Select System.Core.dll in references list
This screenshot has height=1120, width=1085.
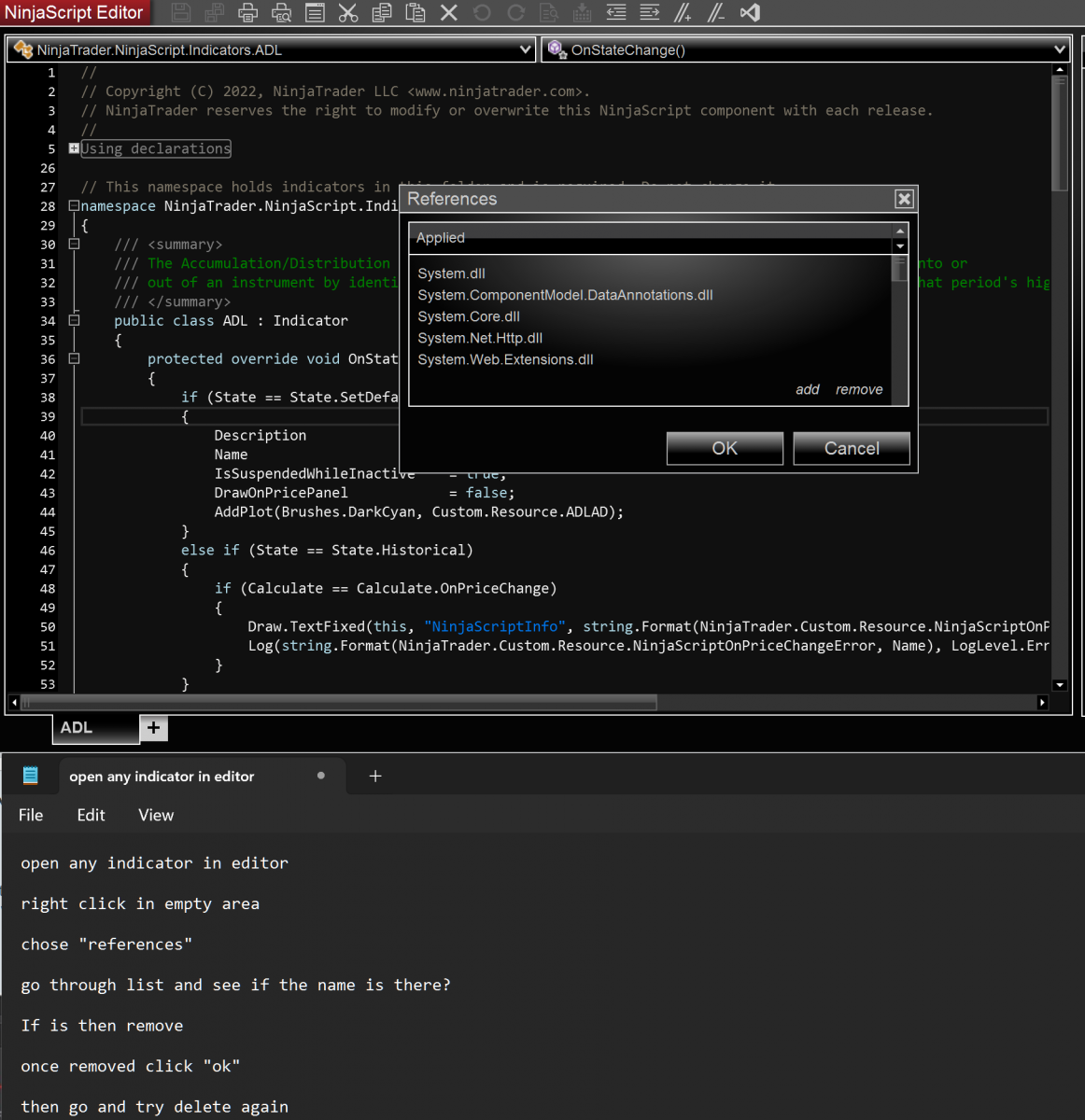[469, 316]
